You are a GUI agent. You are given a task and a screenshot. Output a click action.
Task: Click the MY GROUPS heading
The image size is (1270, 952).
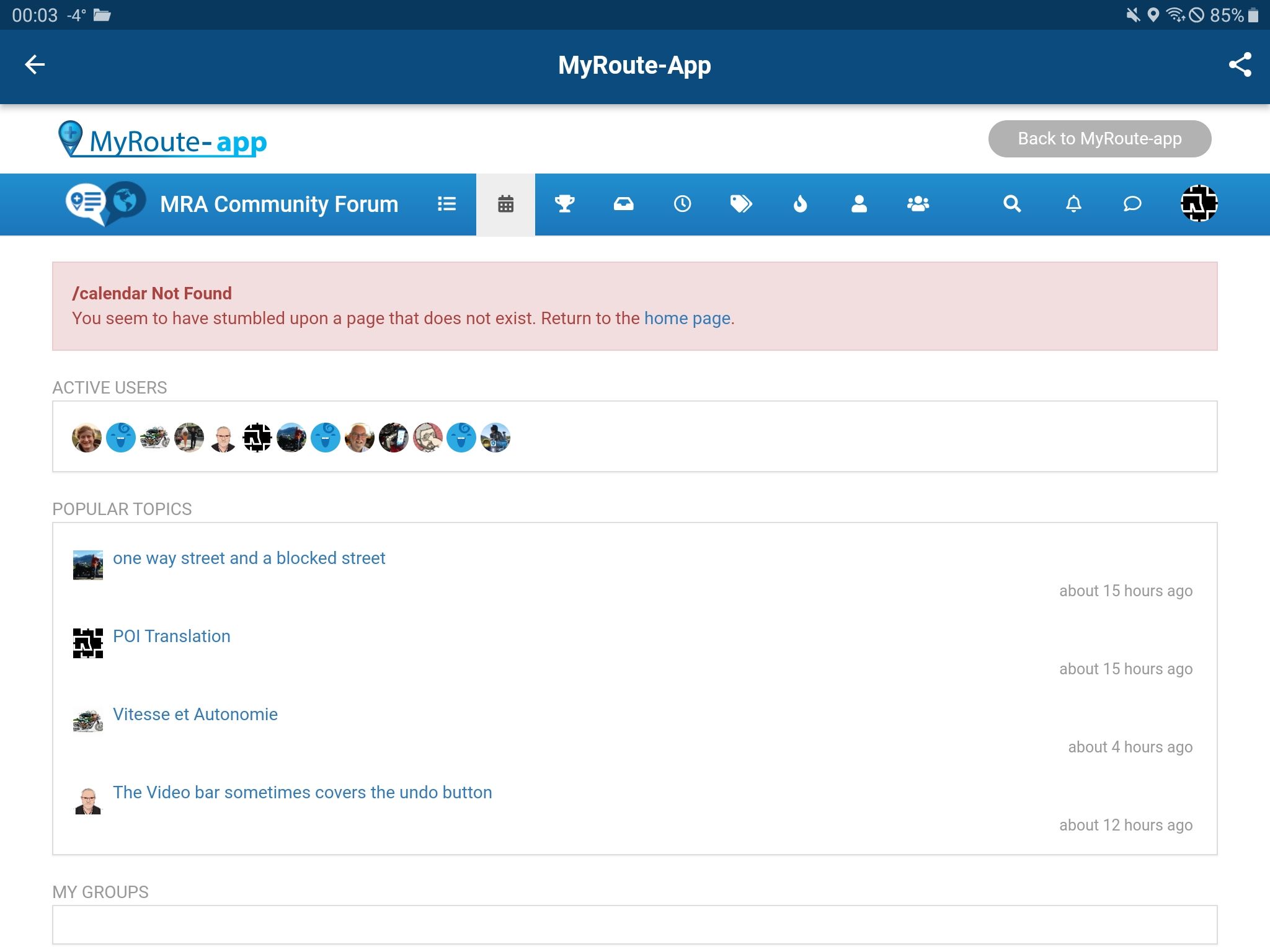(x=100, y=892)
